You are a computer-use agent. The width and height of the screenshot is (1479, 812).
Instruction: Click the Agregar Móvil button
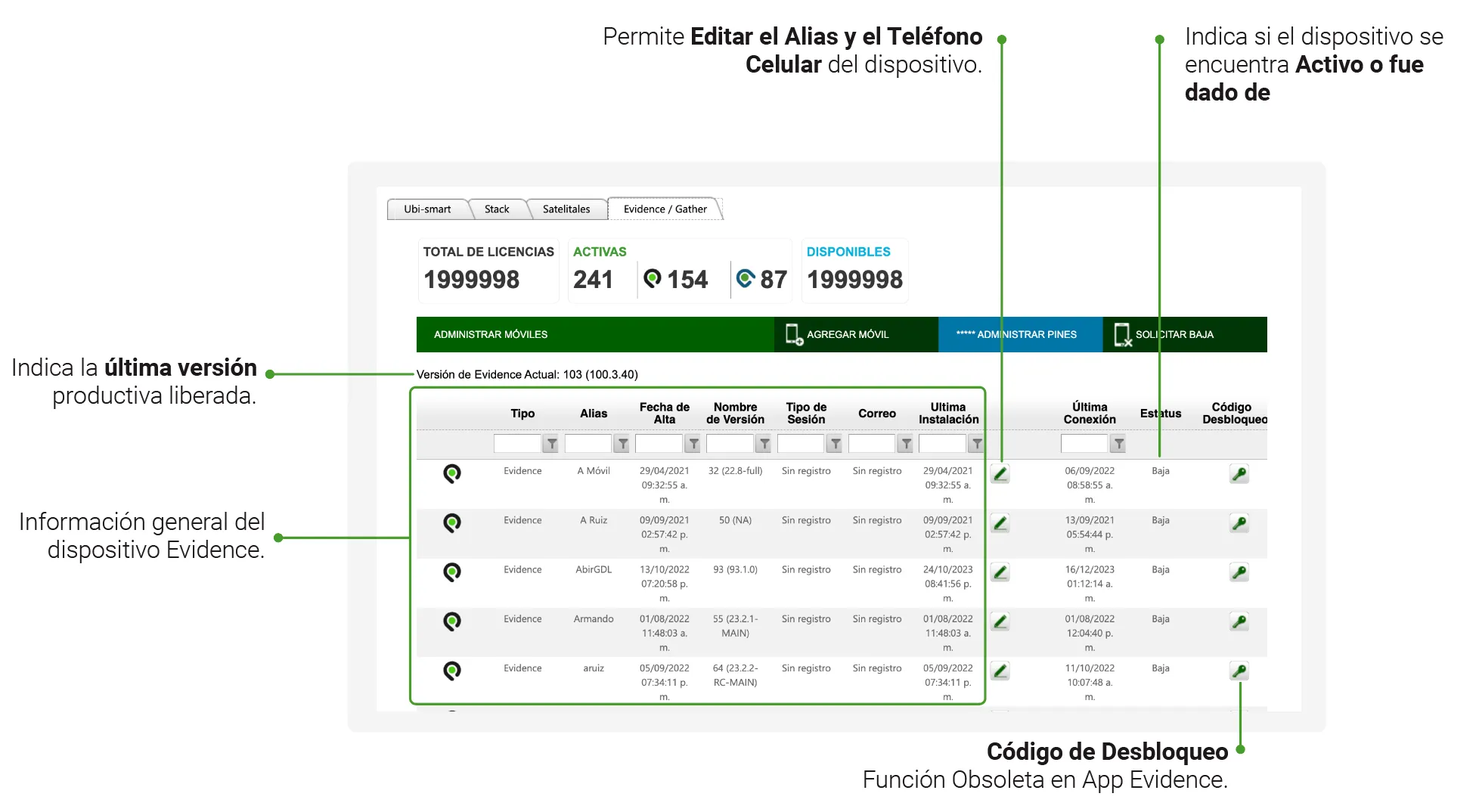pyautogui.click(x=855, y=334)
